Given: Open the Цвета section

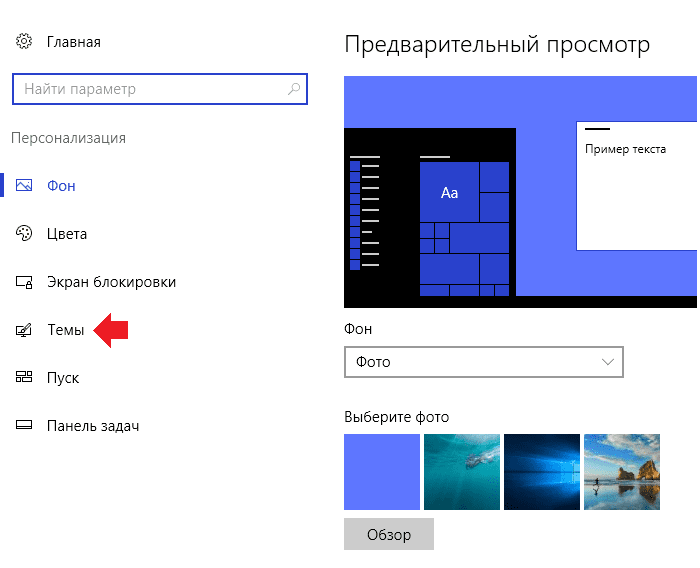Looking at the screenshot, I should [x=67, y=234].
